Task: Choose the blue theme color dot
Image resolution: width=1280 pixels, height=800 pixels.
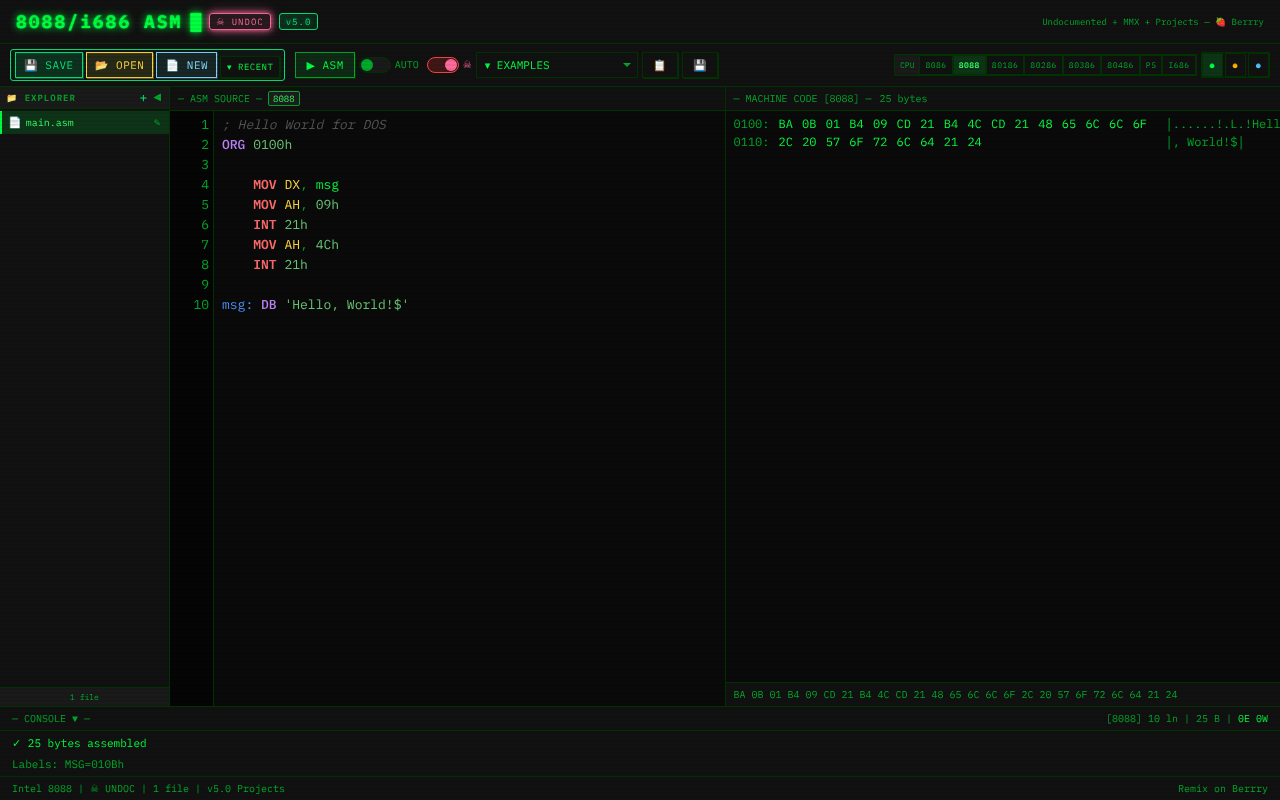Action: 1258,65
